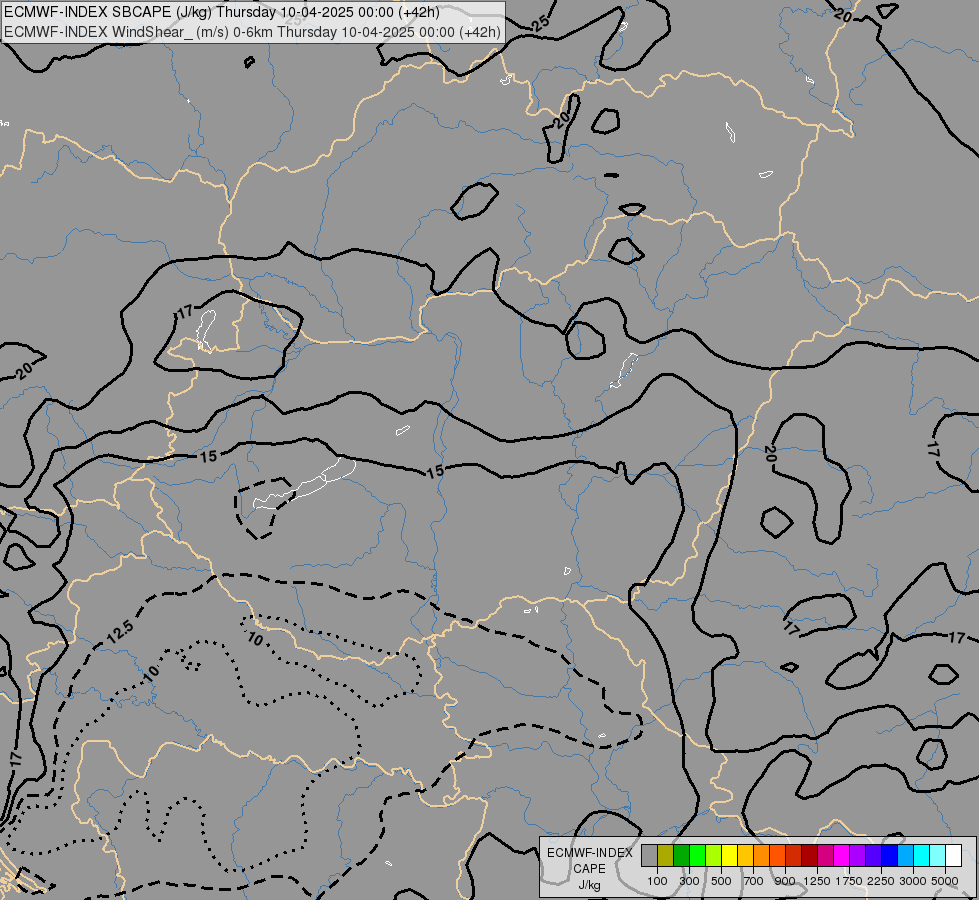979x900 pixels.
Task: Click the lime yellow-green legend swatch
Action: [714, 856]
